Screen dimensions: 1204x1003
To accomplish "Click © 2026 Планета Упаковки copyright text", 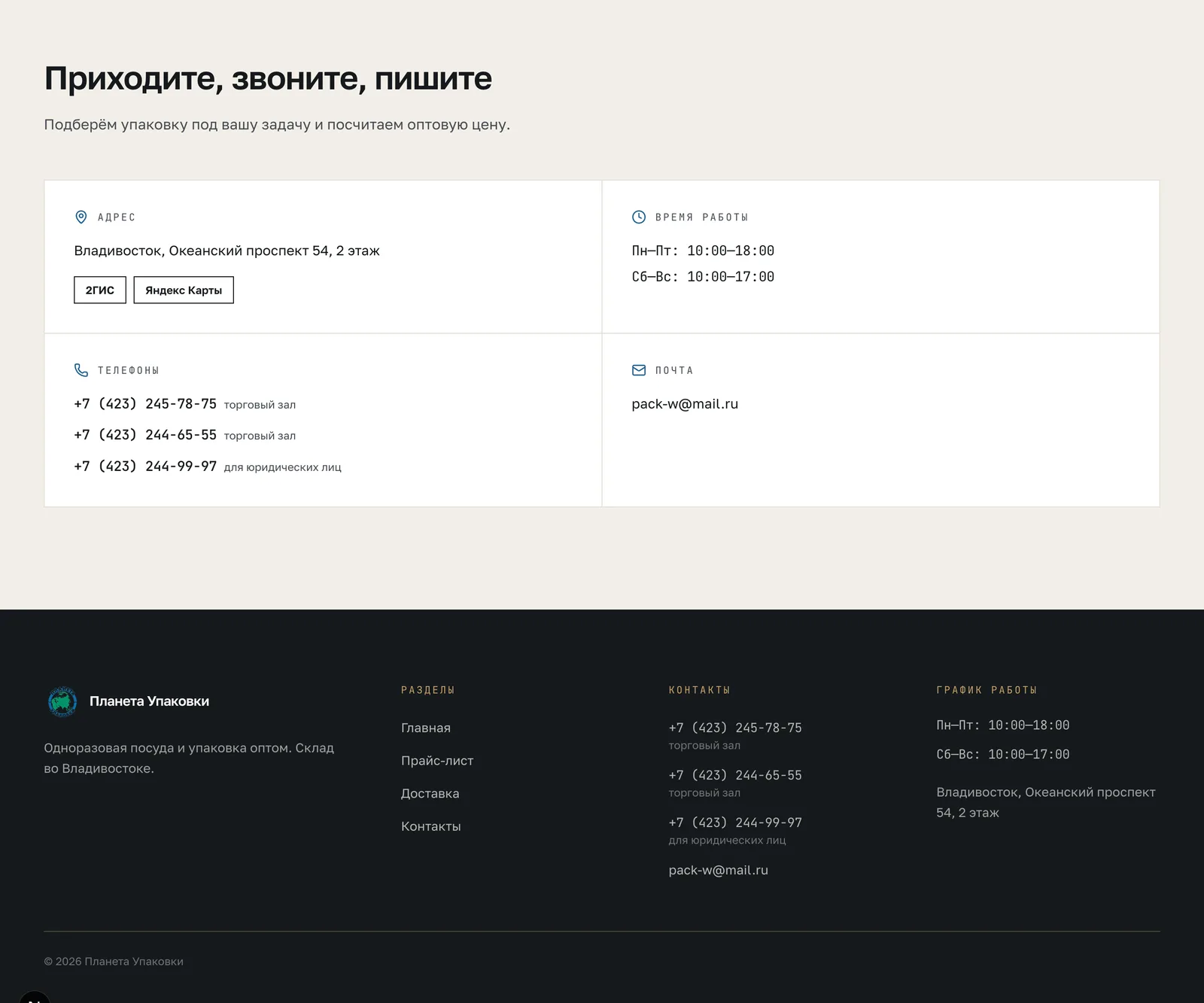I will 114,962.
